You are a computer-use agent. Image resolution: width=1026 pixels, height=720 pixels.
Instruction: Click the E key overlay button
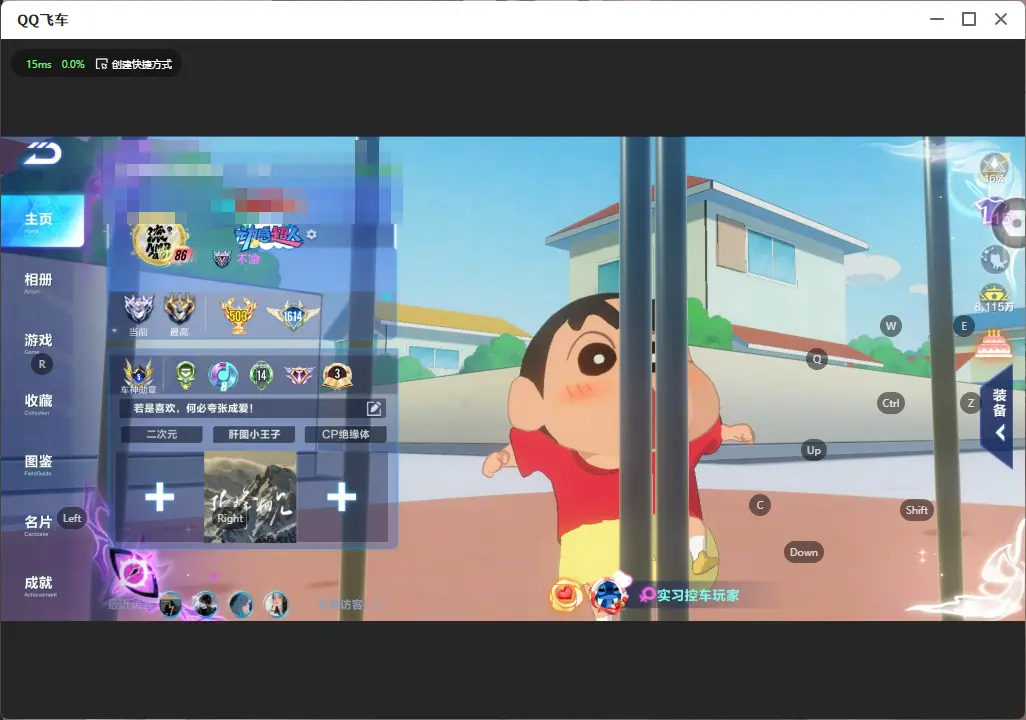click(964, 326)
